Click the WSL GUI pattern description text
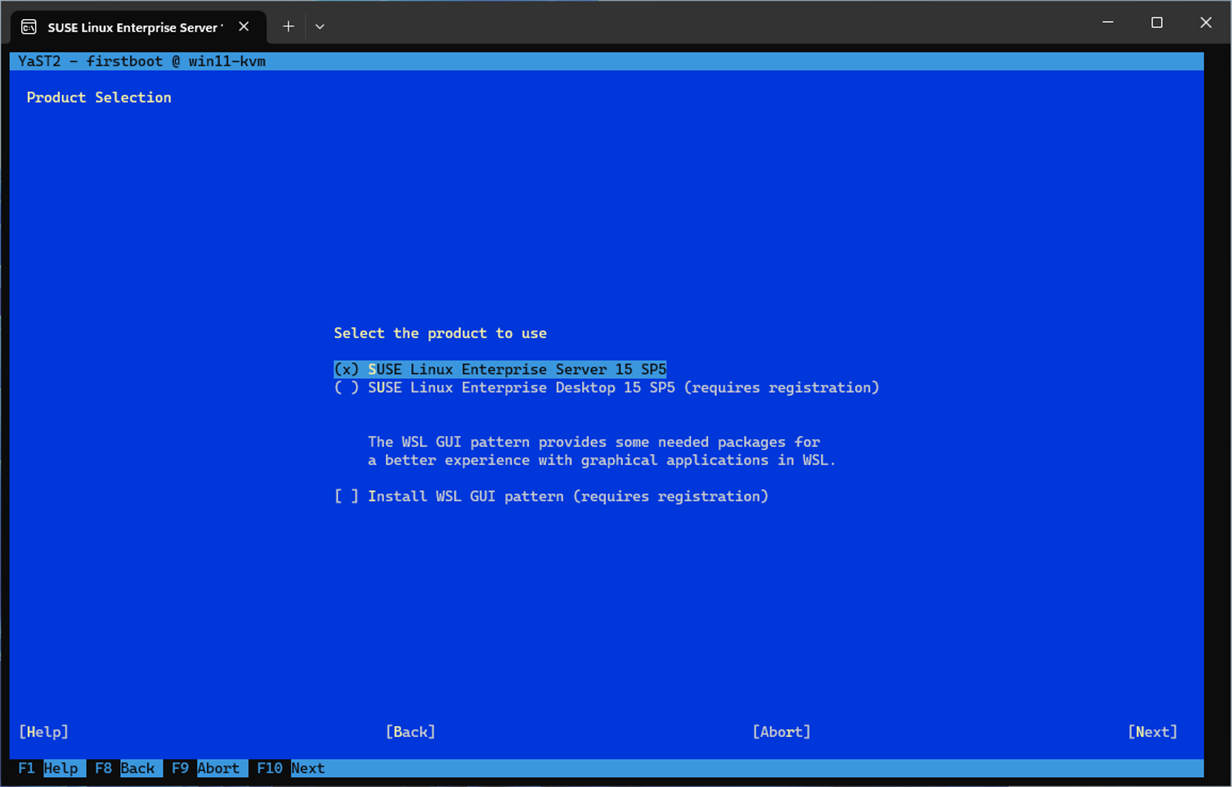The height and width of the screenshot is (787, 1232). (x=602, y=451)
